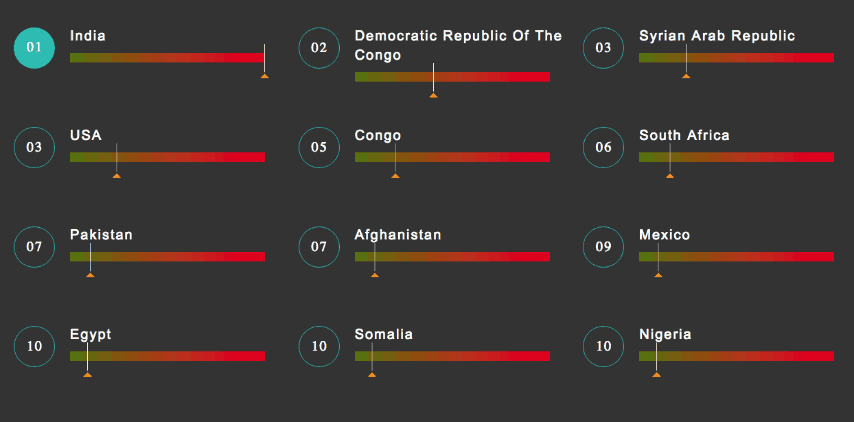Click the rank circle beside Egypt

coord(34,346)
